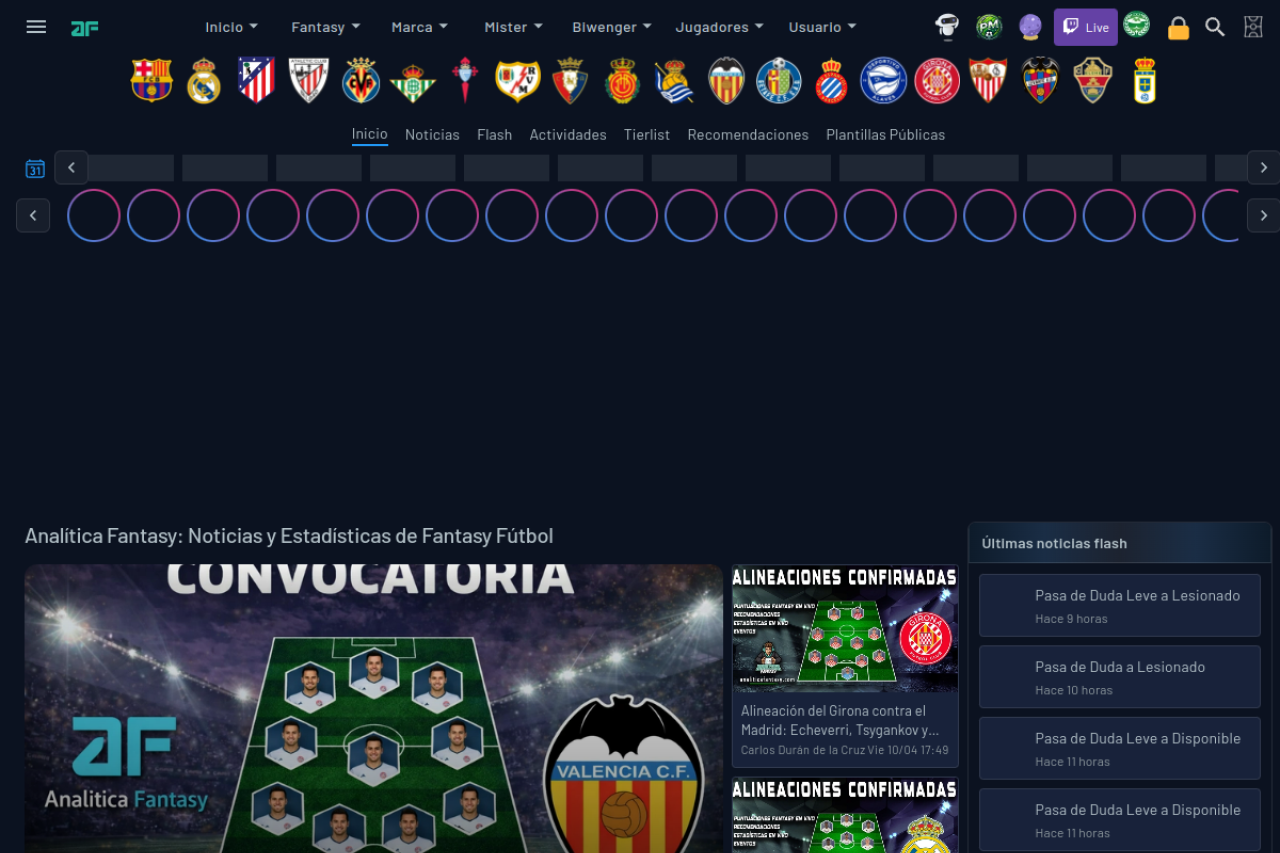Expand the Fantasy dropdown menu
Image resolution: width=1280 pixels, height=853 pixels.
326,27
